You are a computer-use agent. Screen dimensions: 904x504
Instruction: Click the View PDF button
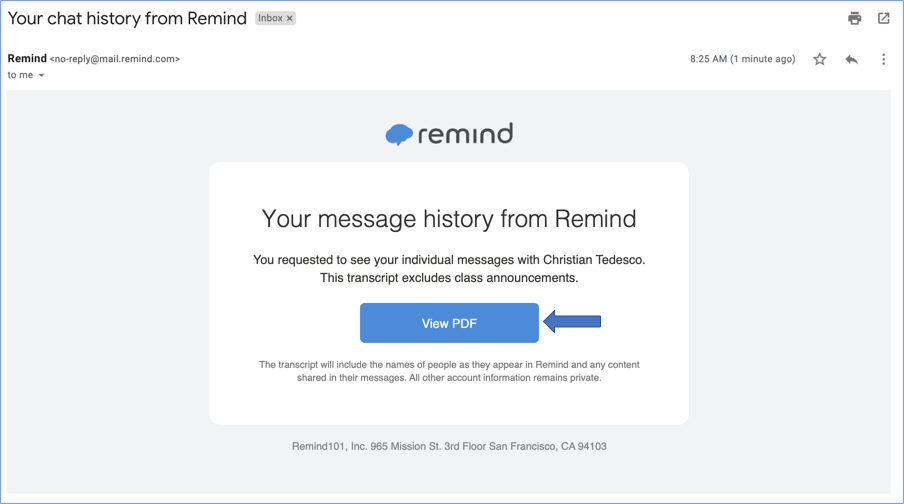(449, 323)
